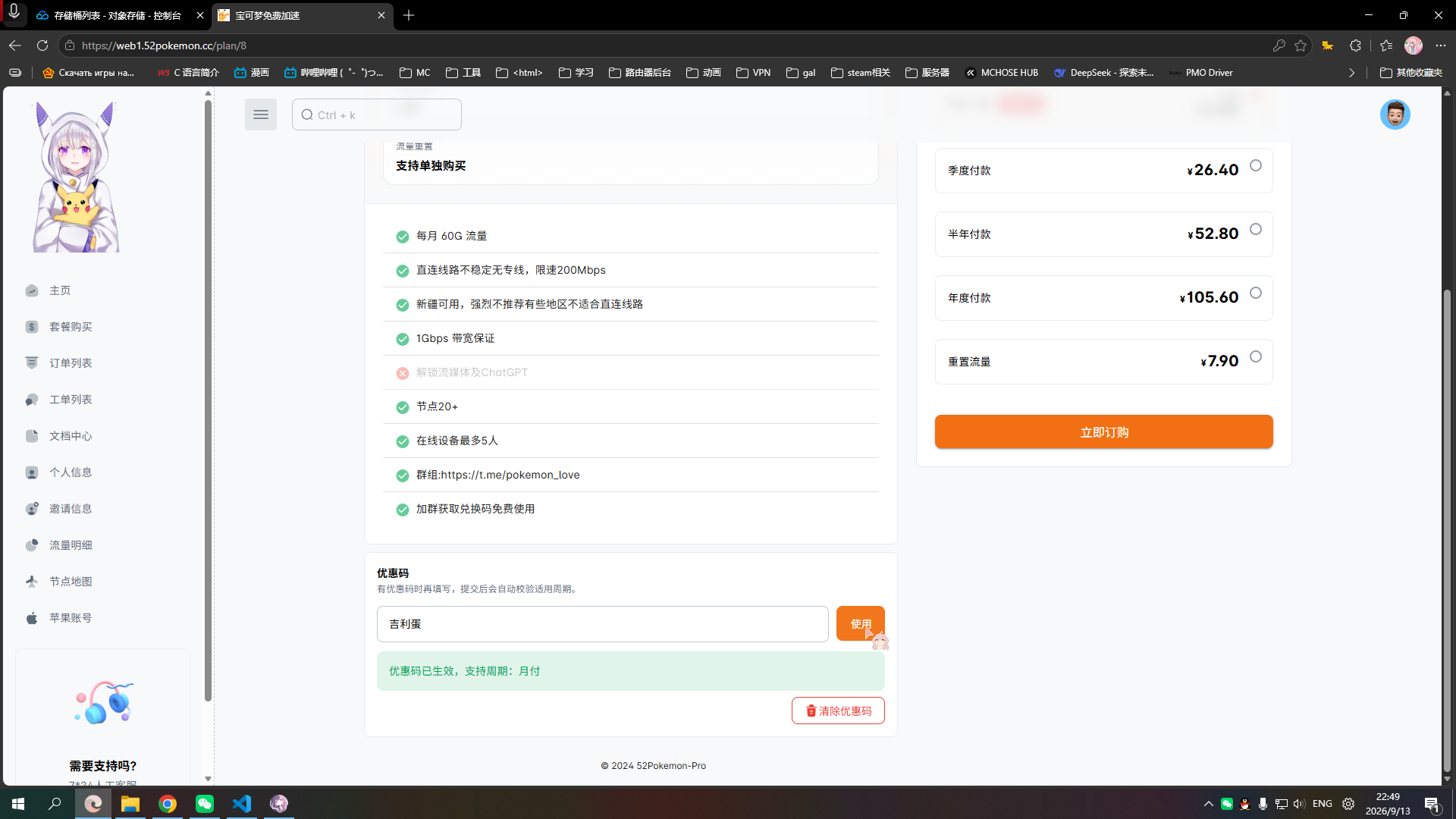
Task: Go to 主页 in the sidebar
Action: tap(60, 290)
